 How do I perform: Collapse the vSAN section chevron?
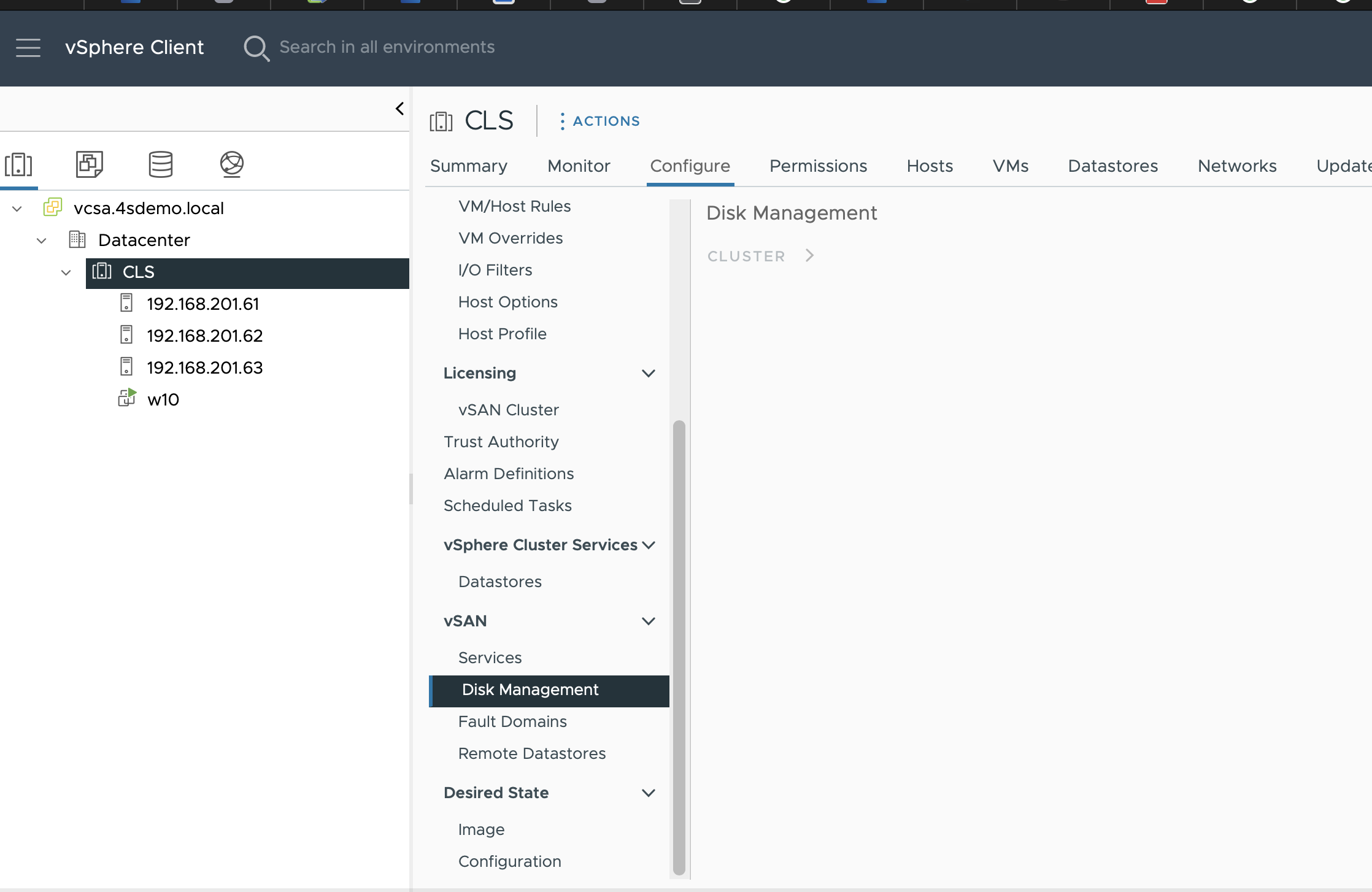649,621
